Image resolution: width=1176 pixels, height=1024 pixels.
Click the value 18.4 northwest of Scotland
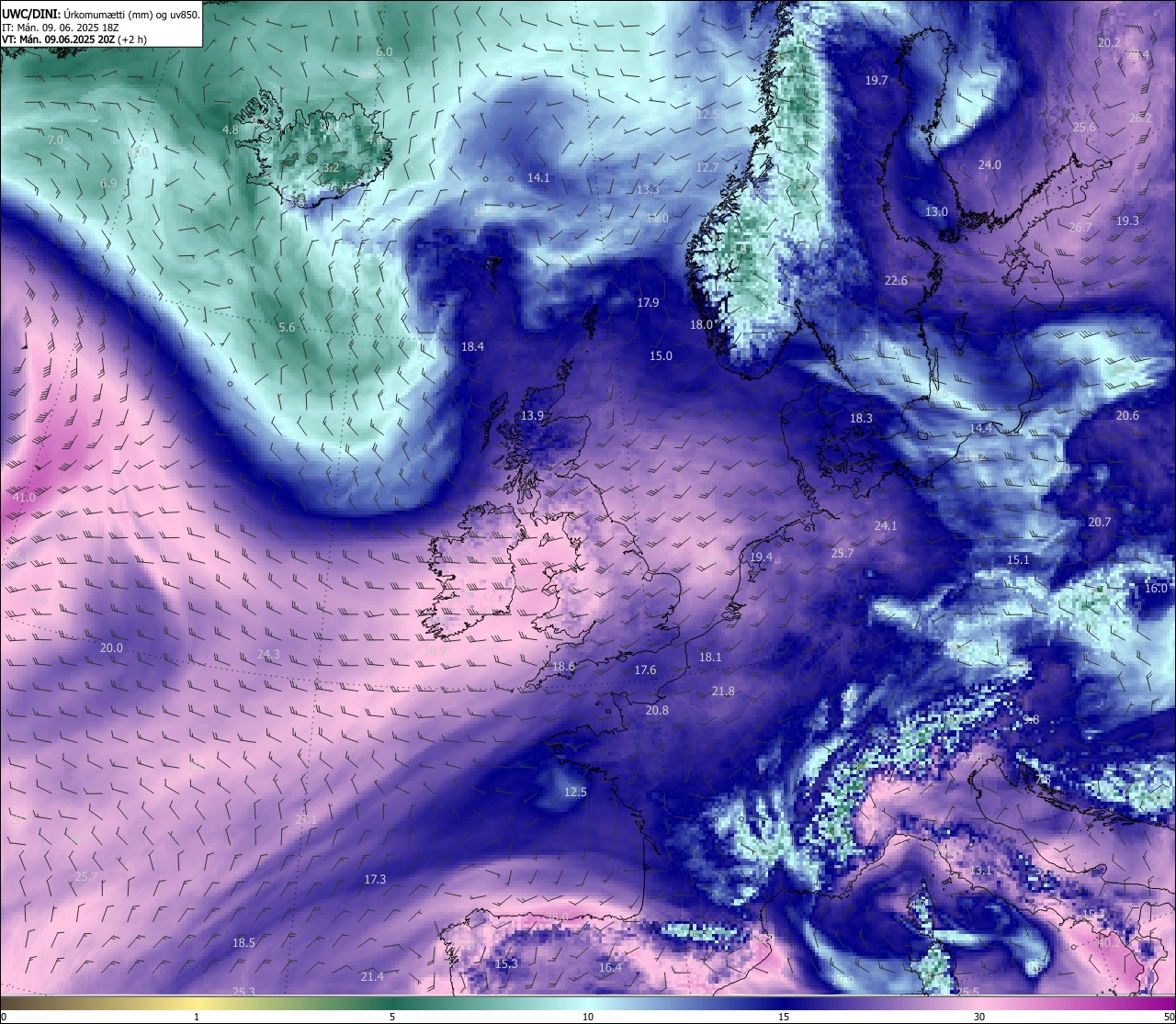[472, 347]
